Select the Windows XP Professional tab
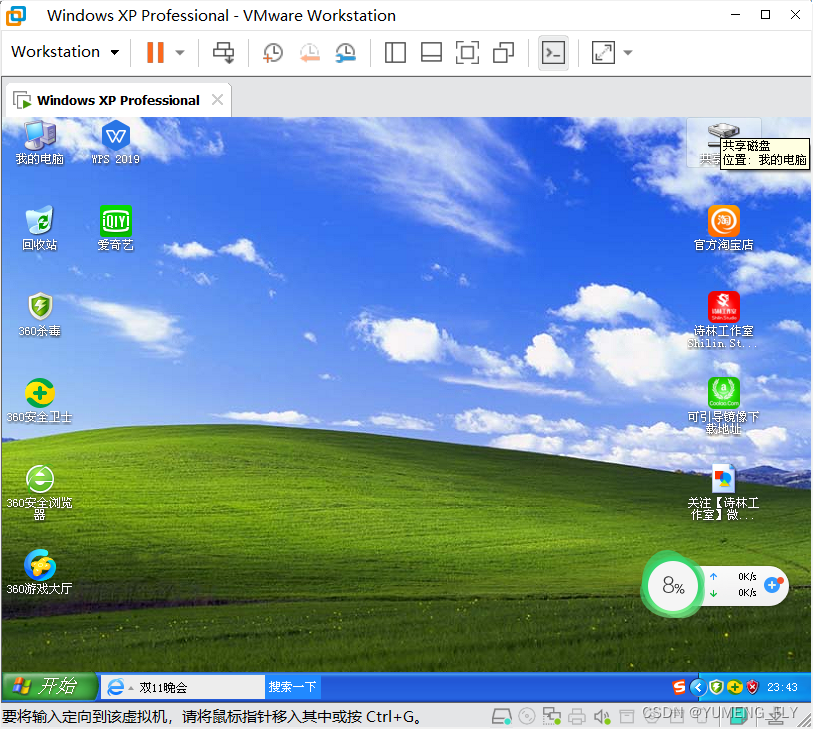Screen dimensions: 813x729 pos(118,100)
